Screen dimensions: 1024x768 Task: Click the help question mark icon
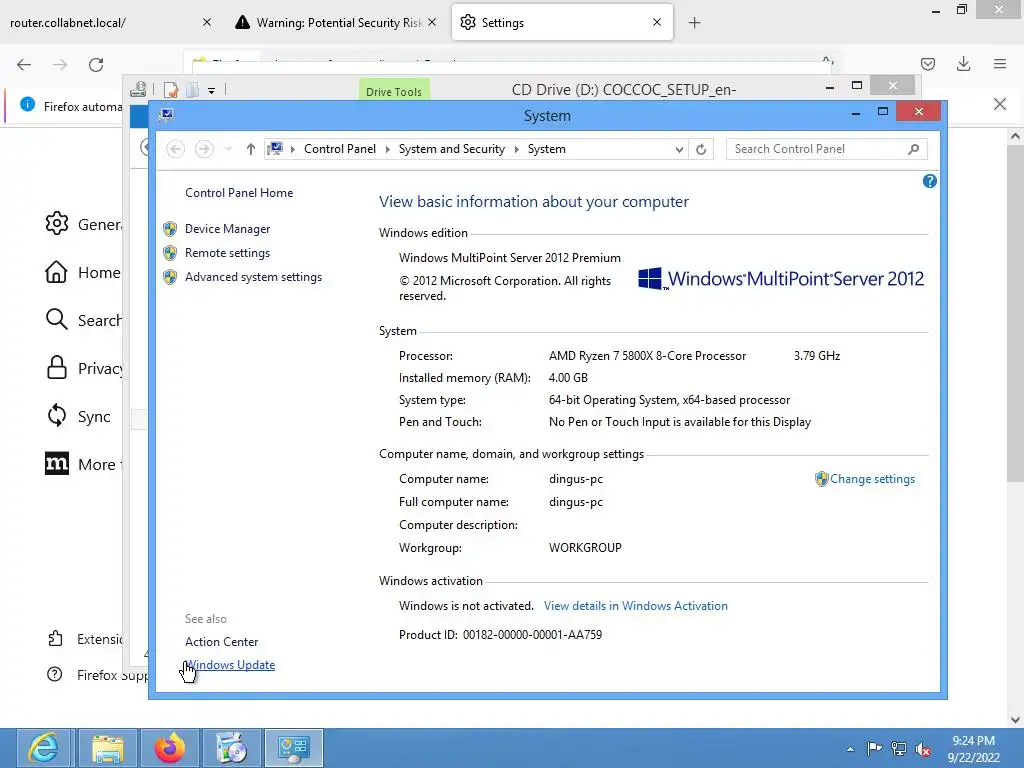pyautogui.click(x=929, y=182)
